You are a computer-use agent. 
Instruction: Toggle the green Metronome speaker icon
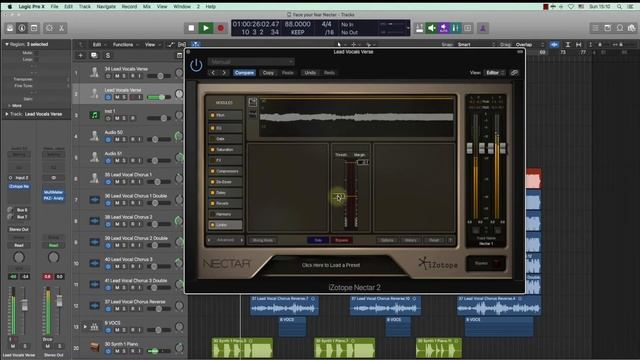(x=431, y=28)
